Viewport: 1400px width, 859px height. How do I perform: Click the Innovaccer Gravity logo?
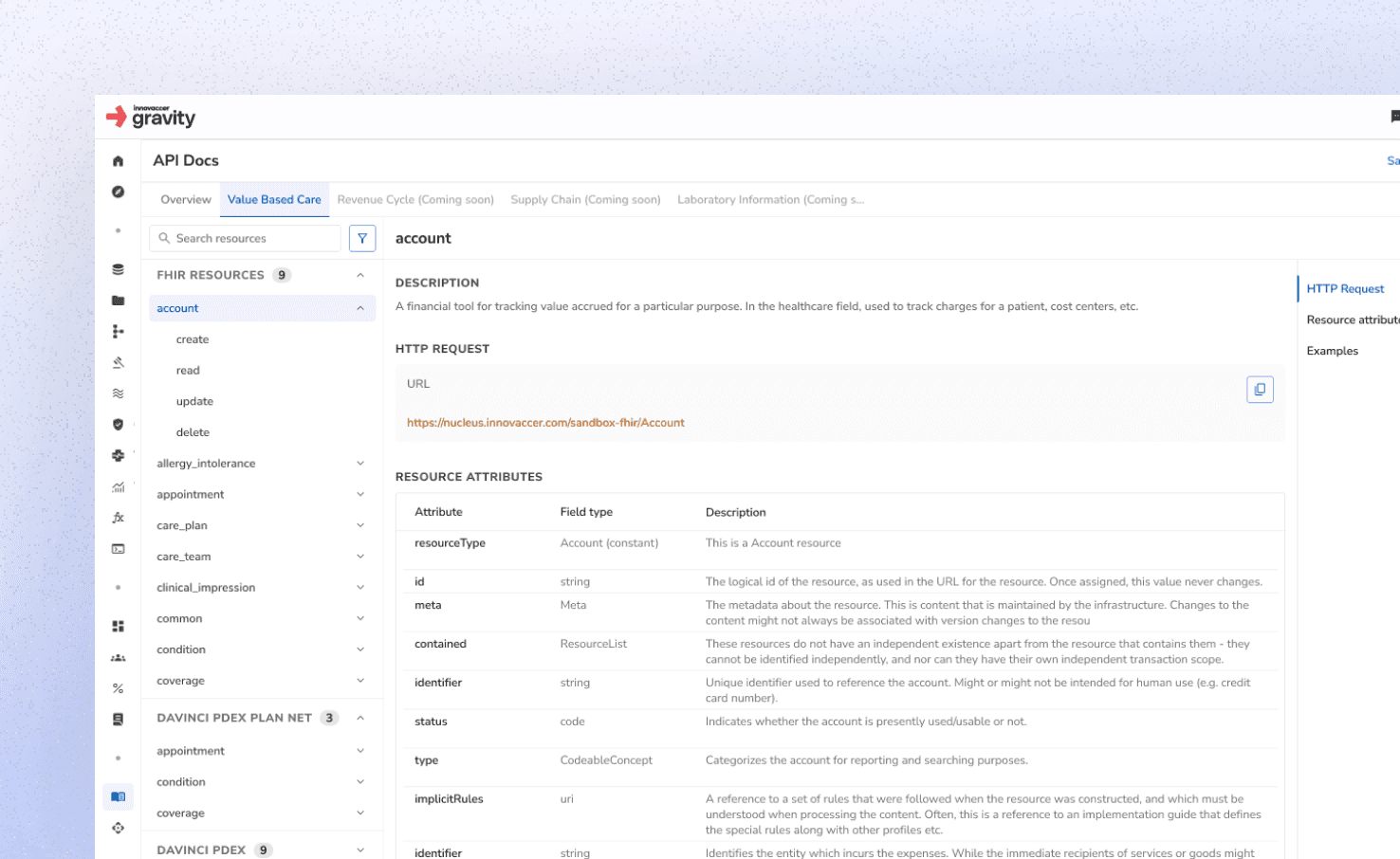151,117
